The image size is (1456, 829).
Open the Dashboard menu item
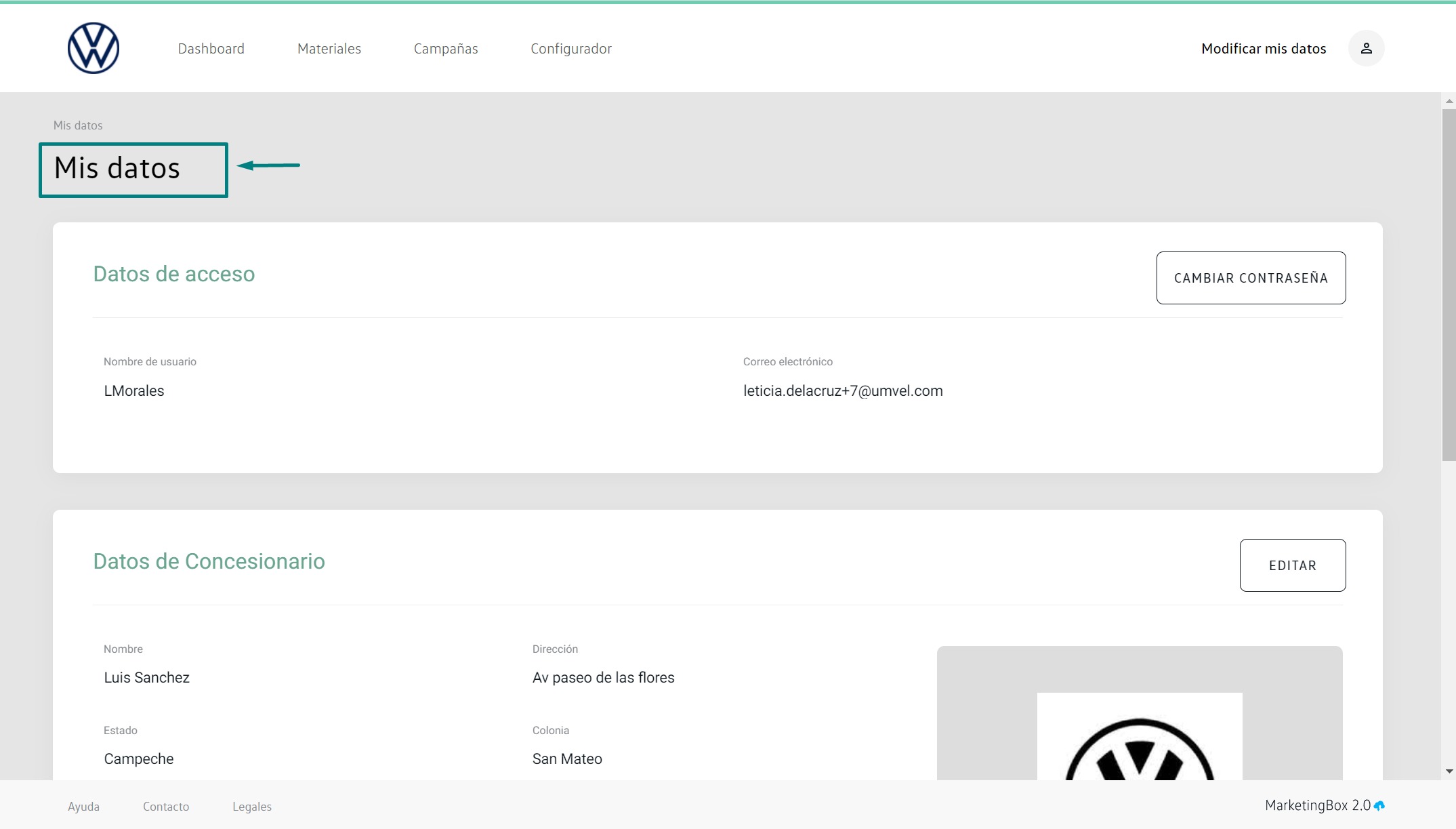click(211, 49)
